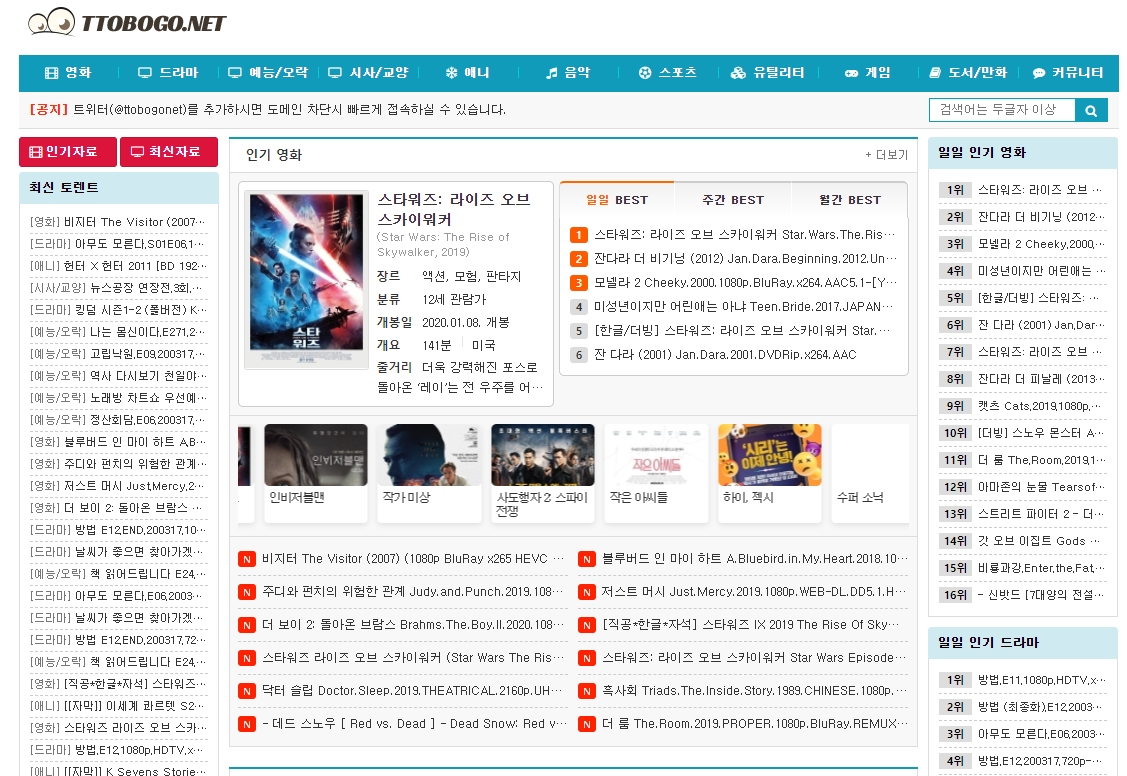Click rank 3 badge beside 모넬라 2 Cheeky

click(579, 283)
